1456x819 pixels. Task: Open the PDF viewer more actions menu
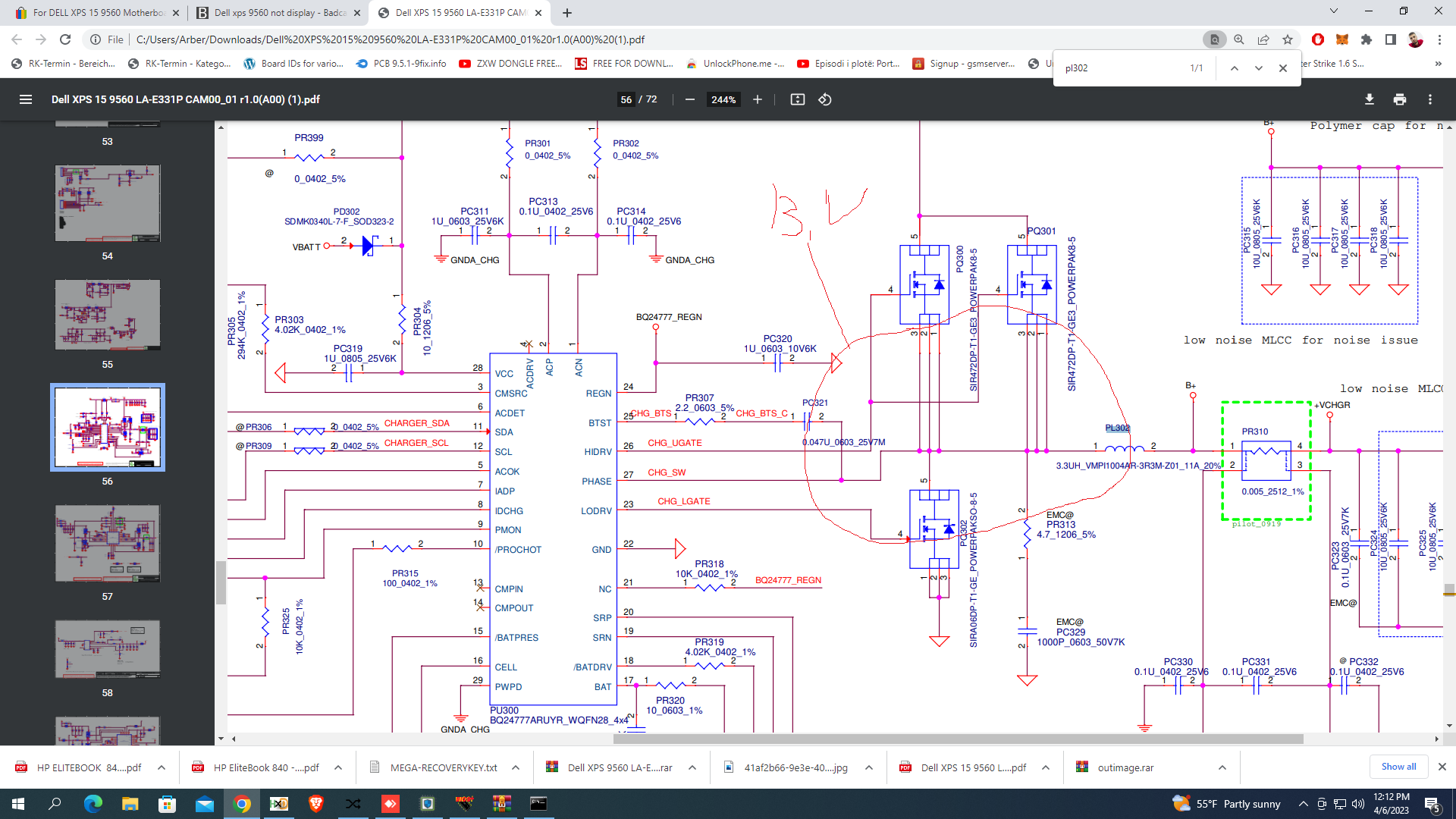click(1429, 99)
